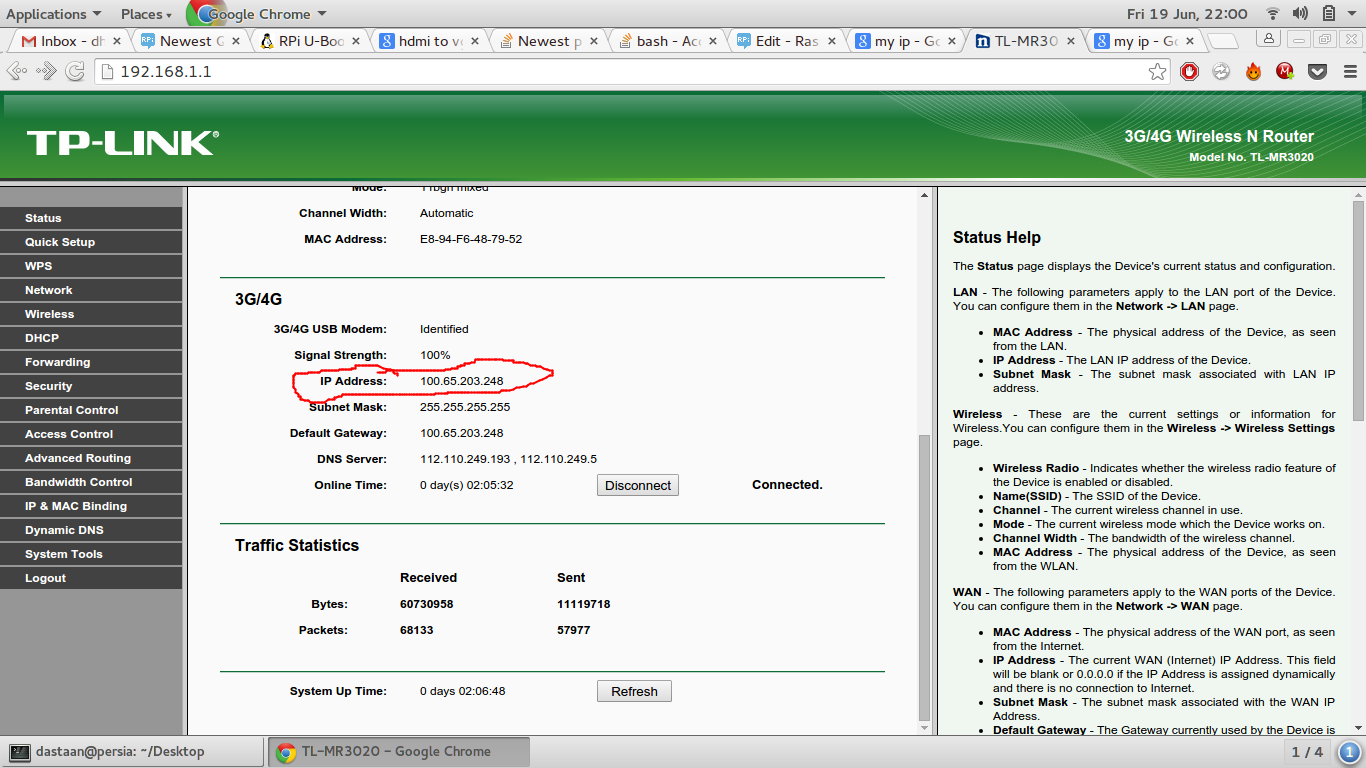
Task: Click the workspace switcher showing 1 / 4
Action: click(1307, 752)
